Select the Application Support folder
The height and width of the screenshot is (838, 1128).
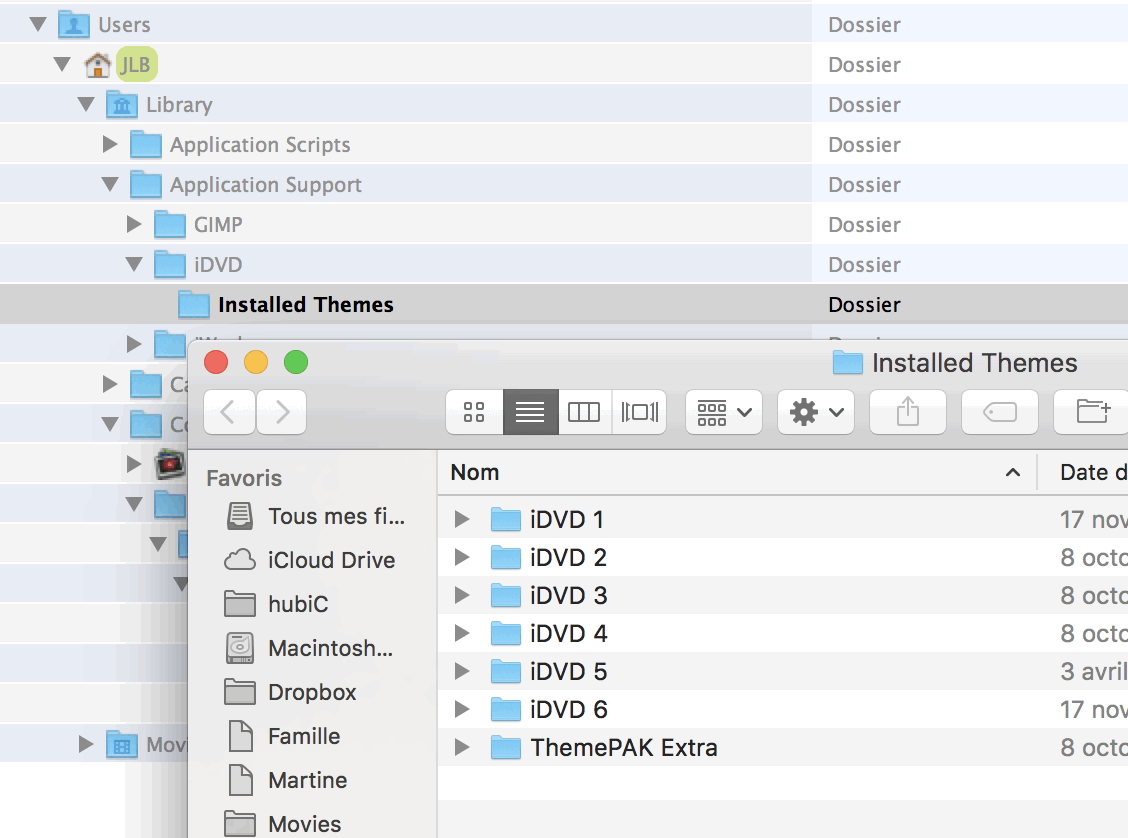(x=564, y=185)
